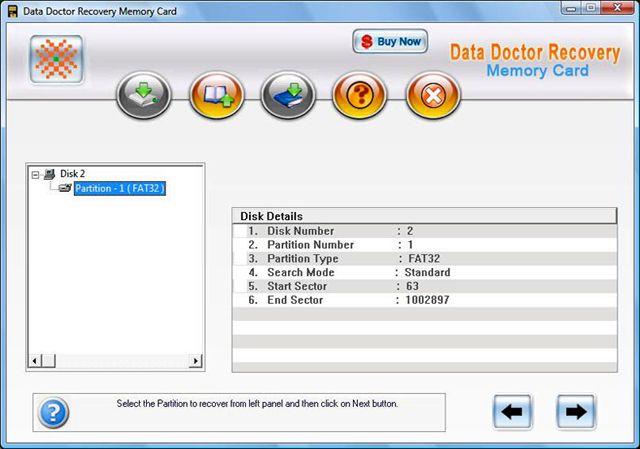
Task: Click the orange X exit icon
Action: [433, 95]
